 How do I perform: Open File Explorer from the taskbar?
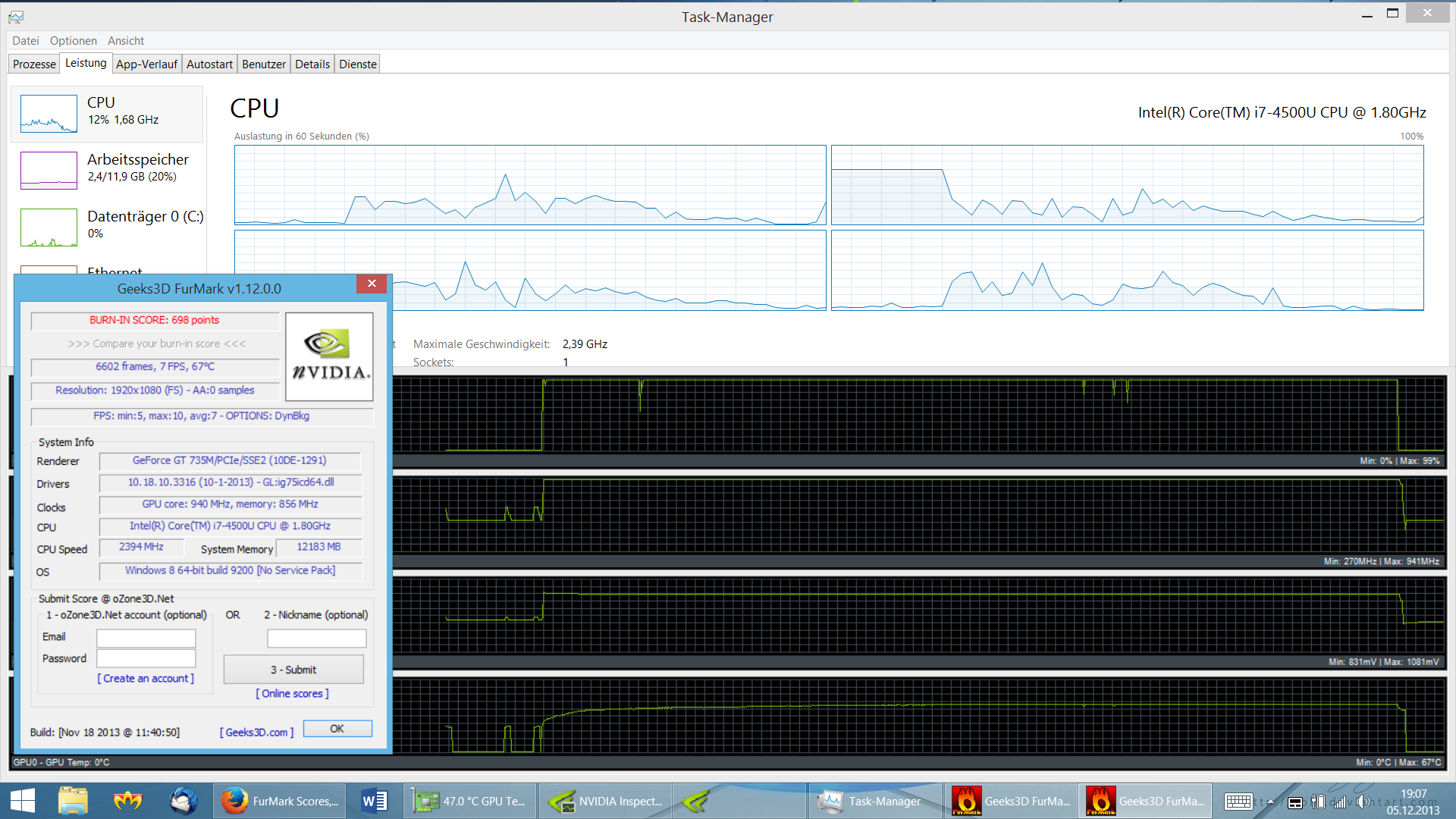click(73, 801)
